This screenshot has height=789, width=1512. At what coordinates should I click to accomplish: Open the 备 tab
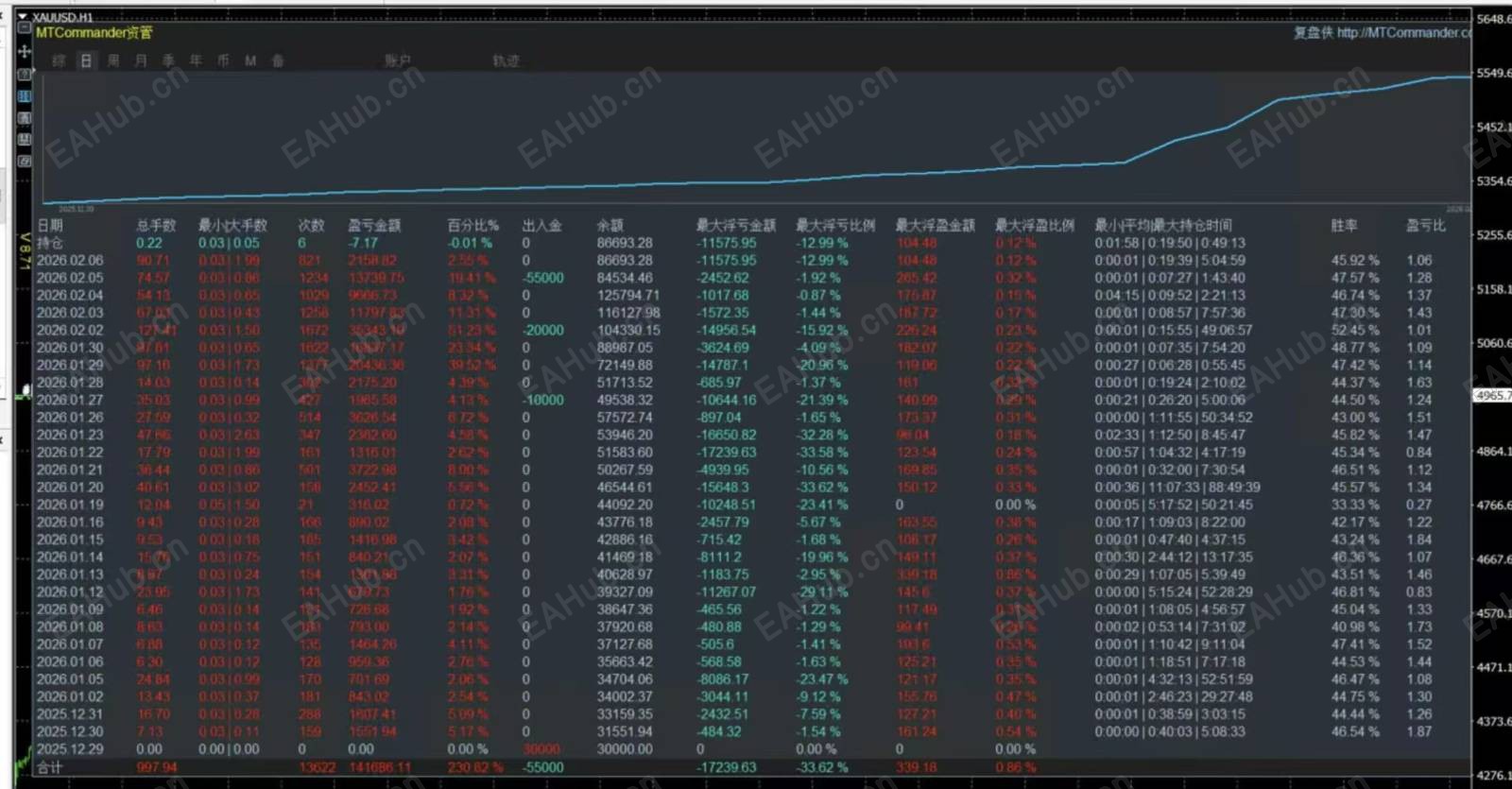click(278, 60)
